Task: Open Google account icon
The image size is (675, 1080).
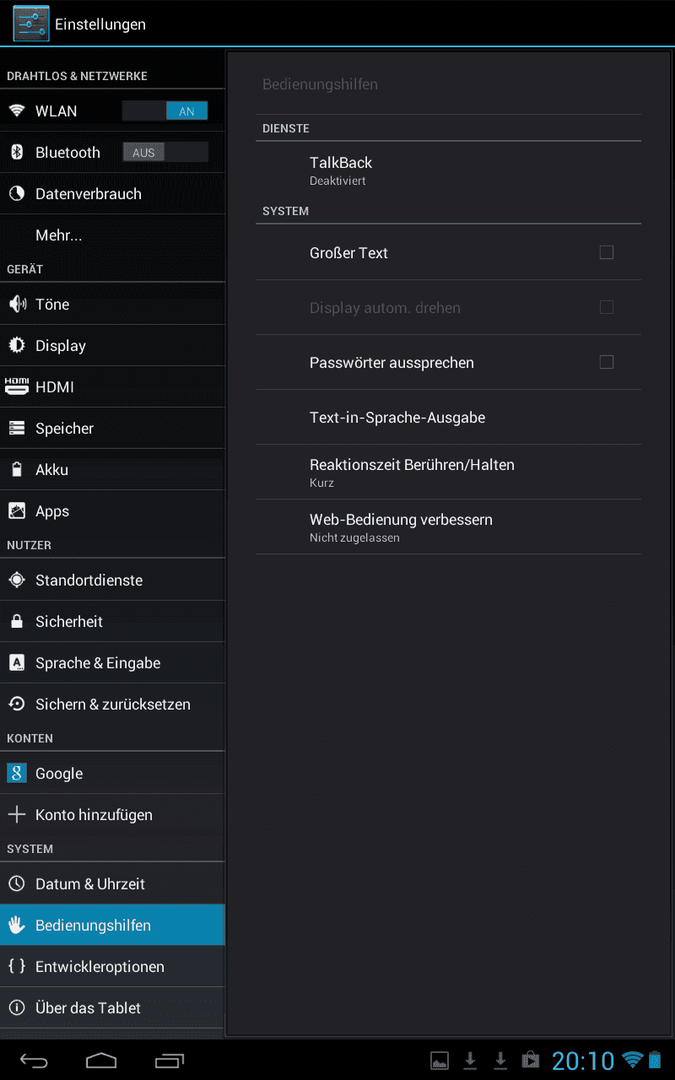Action: pos(17,773)
